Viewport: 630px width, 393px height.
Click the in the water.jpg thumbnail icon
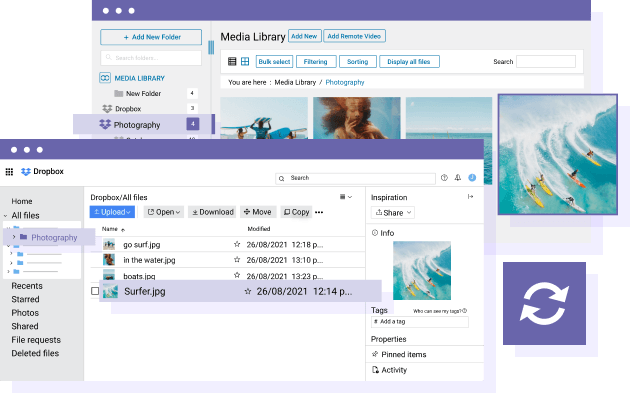[x=109, y=260]
